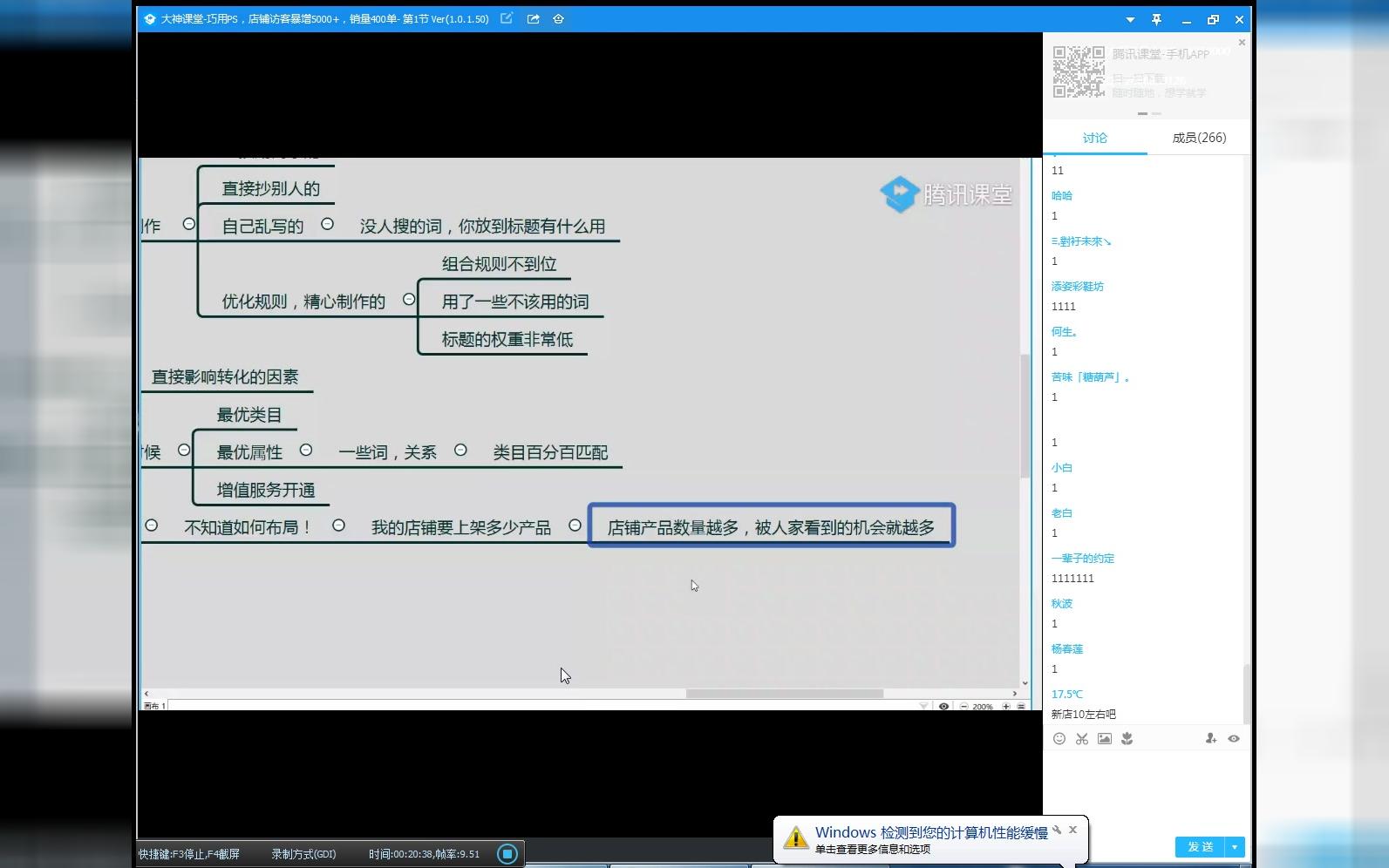Image resolution: width=1389 pixels, height=868 pixels.
Task: Click horizontal scrollbar left arrow
Action: [146, 694]
